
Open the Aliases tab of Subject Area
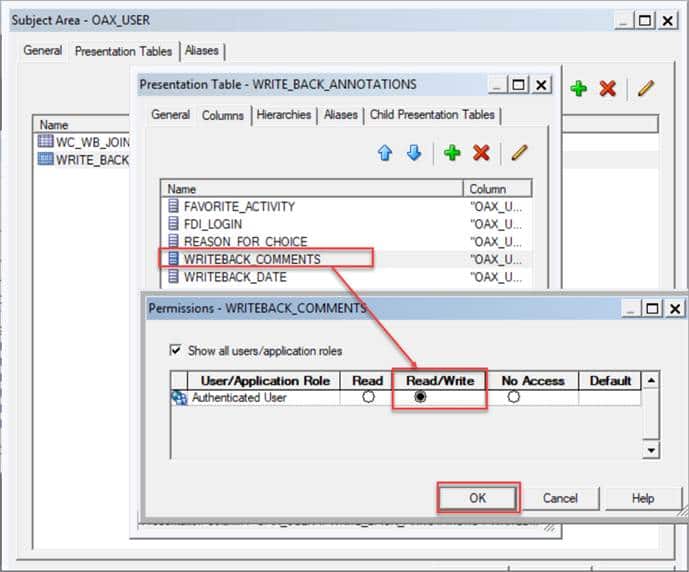(202, 51)
